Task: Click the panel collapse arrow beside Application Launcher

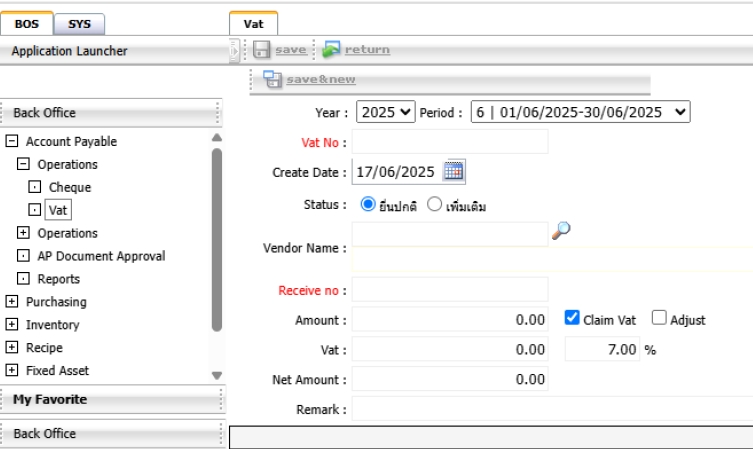Action: click(234, 50)
